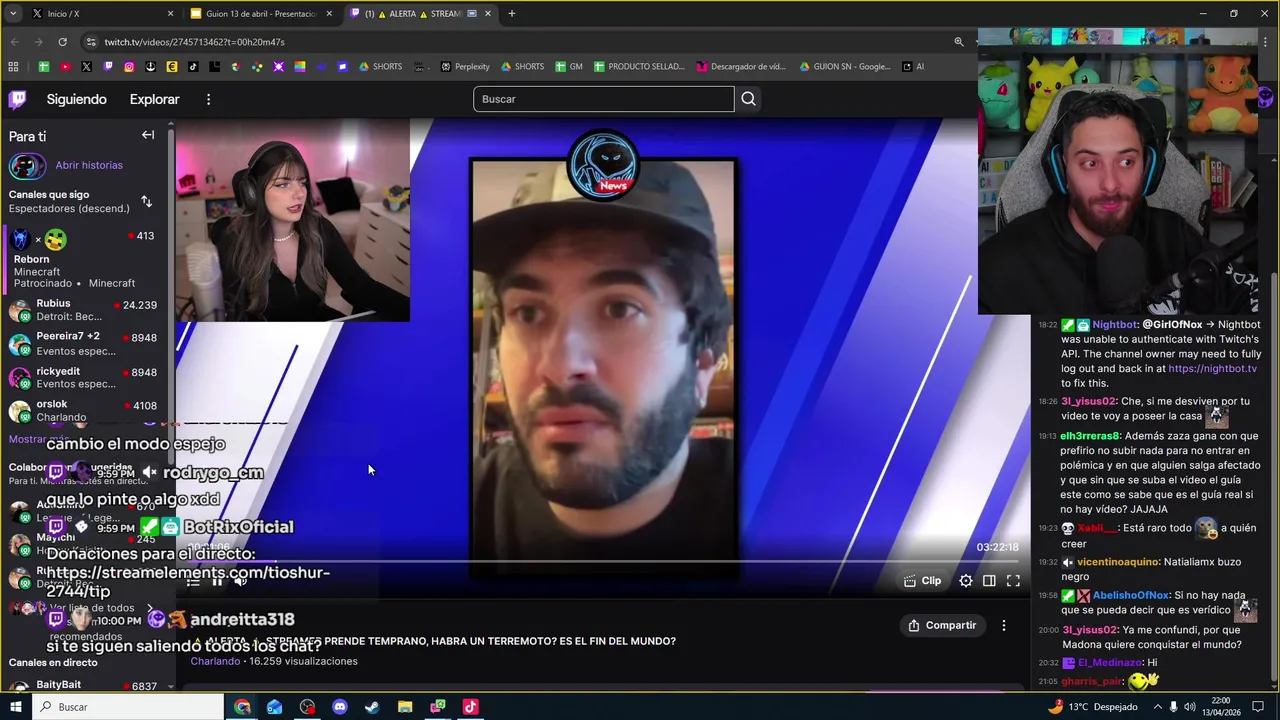The image size is (1280, 720).
Task: Open the Peereira7 +2 channel entry
Action: click(x=85, y=344)
